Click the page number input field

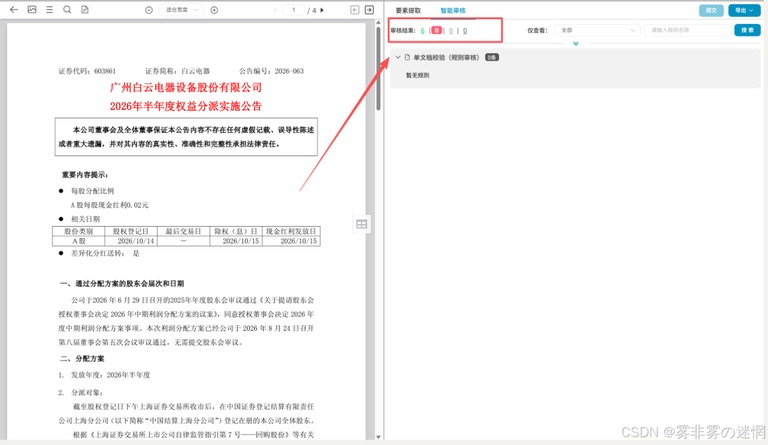point(293,10)
